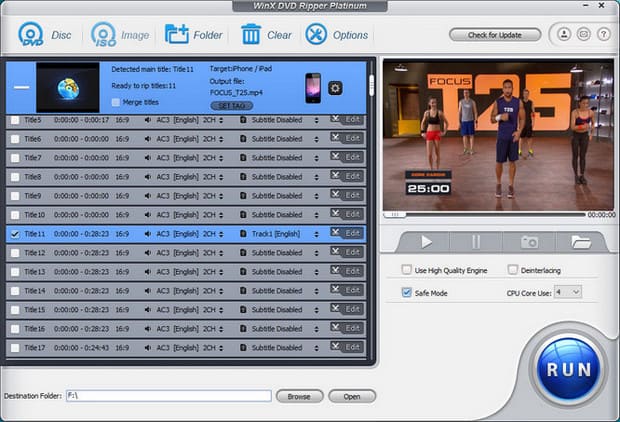The width and height of the screenshot is (620, 422).
Task: Check the Title17 checkbox
Action: coord(15,348)
